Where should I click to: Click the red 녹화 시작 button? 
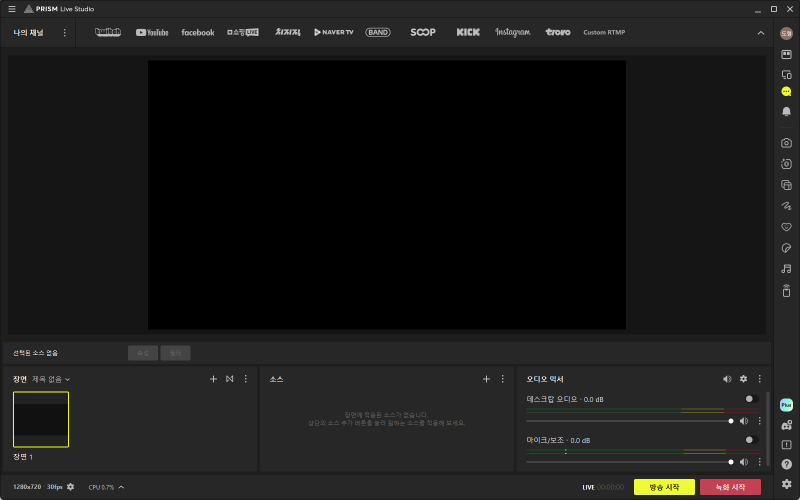(730, 487)
